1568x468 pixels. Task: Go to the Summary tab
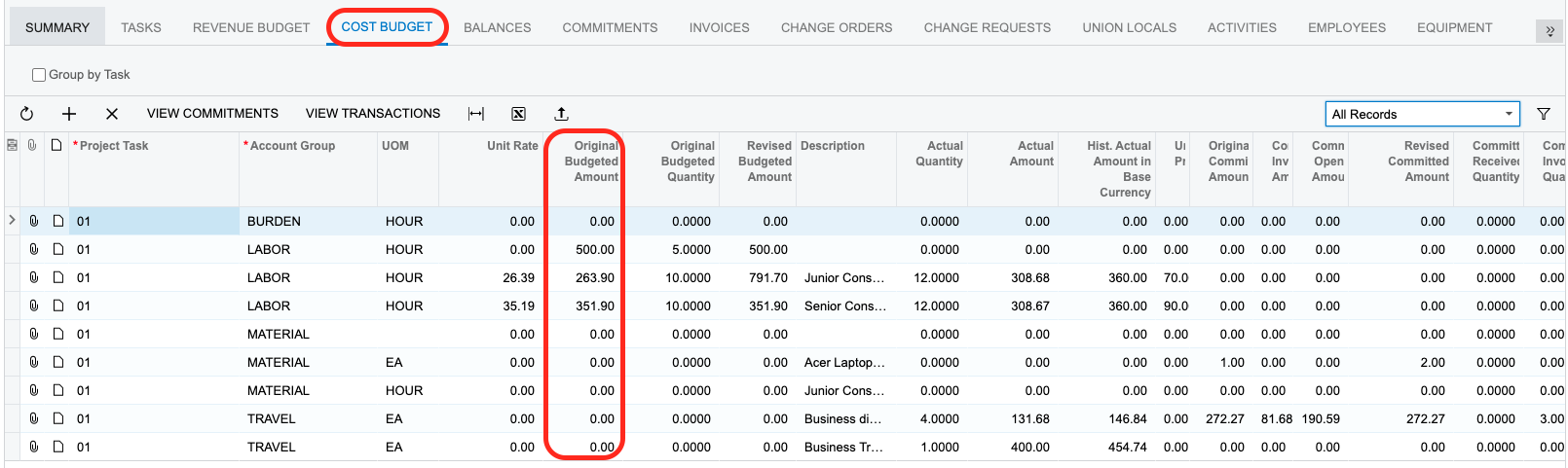(57, 27)
